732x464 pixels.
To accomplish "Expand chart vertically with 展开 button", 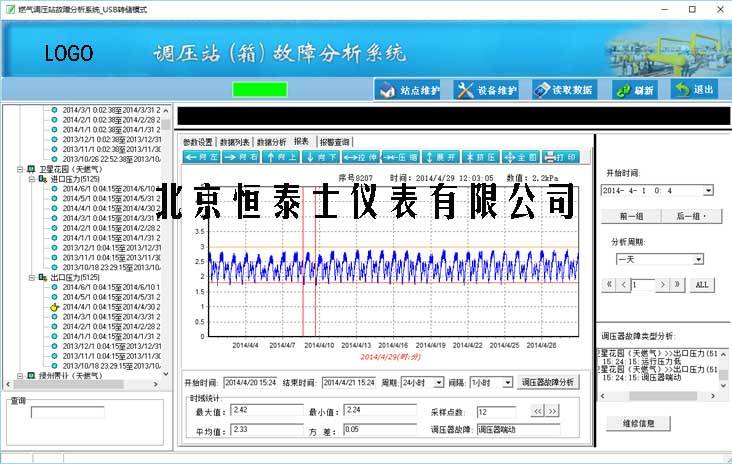I will coord(441,157).
